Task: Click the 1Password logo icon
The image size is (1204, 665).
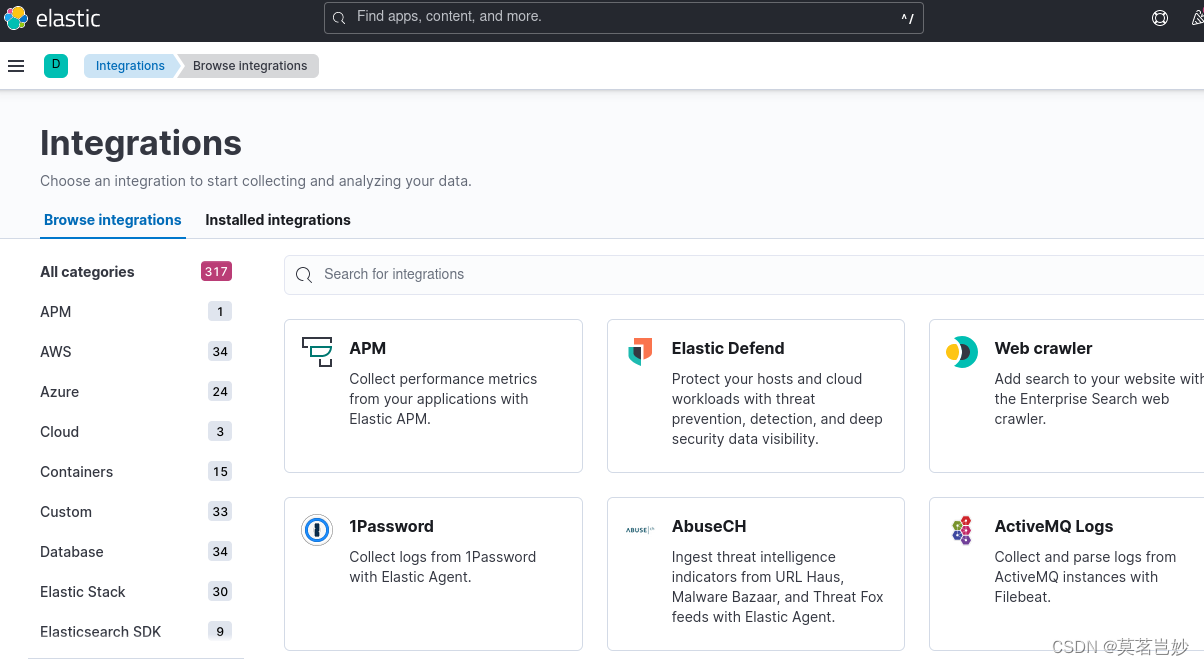Action: [x=317, y=530]
